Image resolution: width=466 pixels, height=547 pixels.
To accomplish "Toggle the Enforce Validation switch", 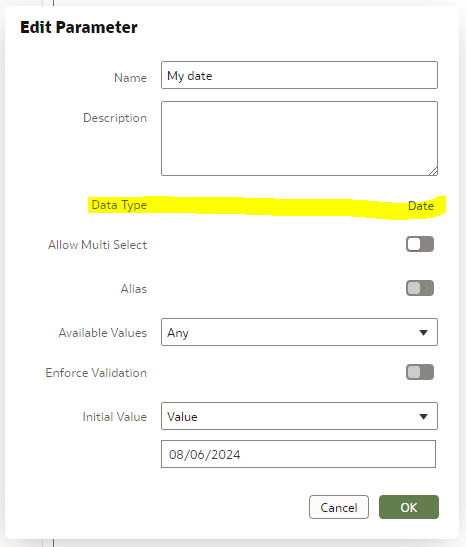I will [420, 372].
